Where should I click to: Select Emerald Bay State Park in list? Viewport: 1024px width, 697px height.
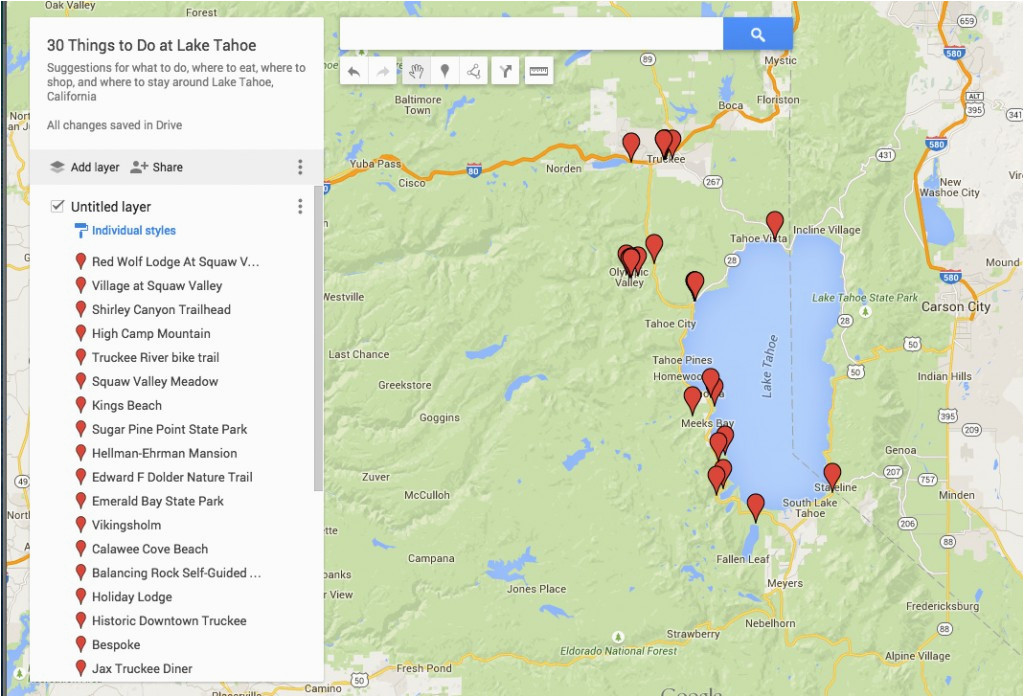tap(157, 501)
